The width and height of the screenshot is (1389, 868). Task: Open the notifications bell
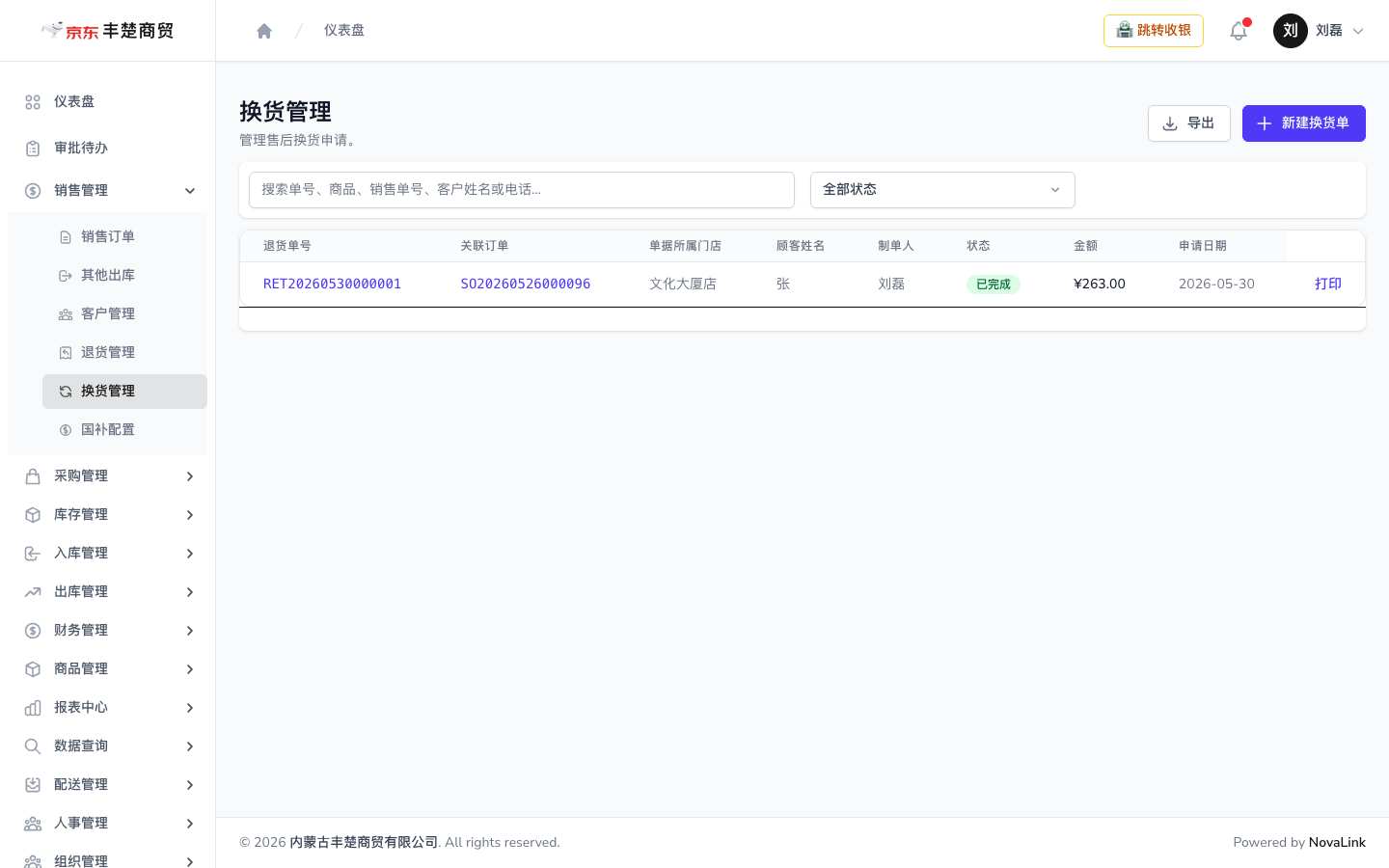point(1239,31)
